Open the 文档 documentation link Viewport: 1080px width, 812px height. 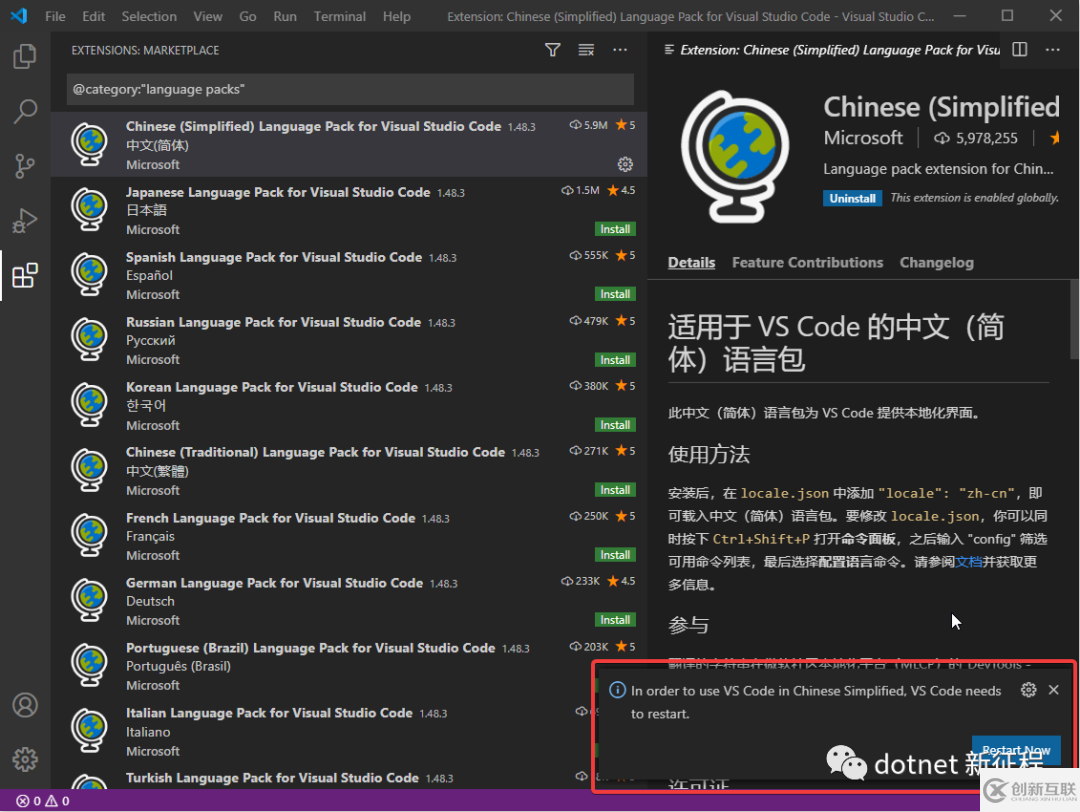(x=968, y=562)
